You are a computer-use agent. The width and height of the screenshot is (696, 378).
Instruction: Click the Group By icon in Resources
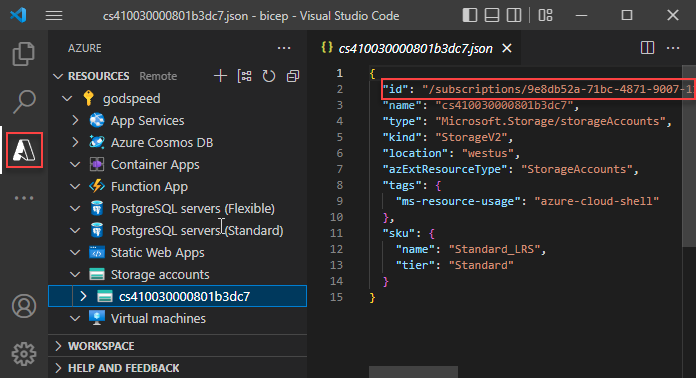[x=245, y=76]
